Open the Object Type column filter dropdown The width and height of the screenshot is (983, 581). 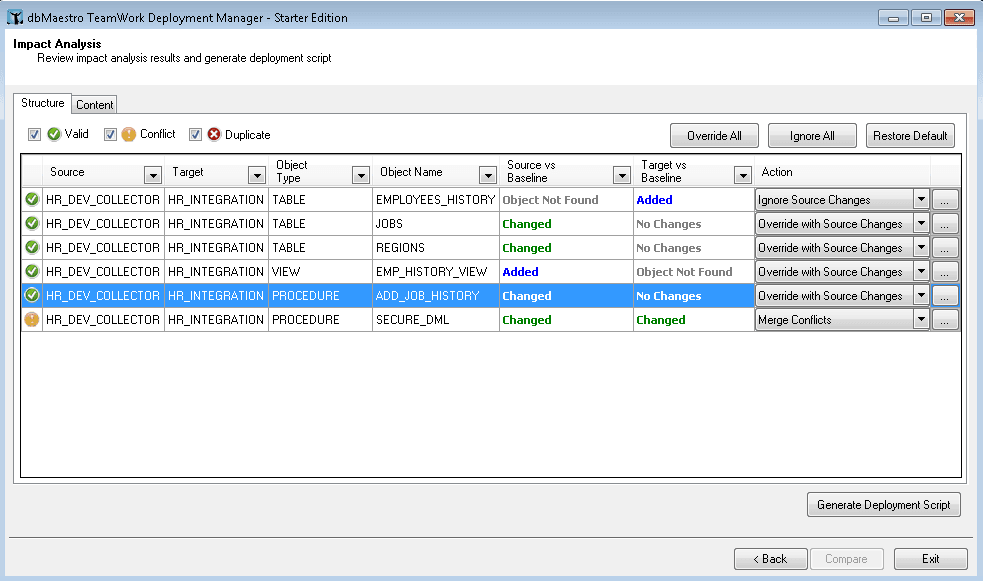pos(360,175)
